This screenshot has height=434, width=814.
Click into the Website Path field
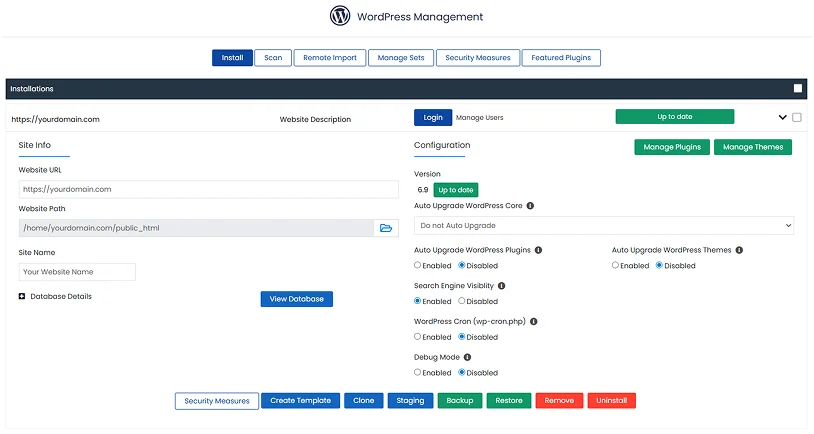[x=196, y=228]
